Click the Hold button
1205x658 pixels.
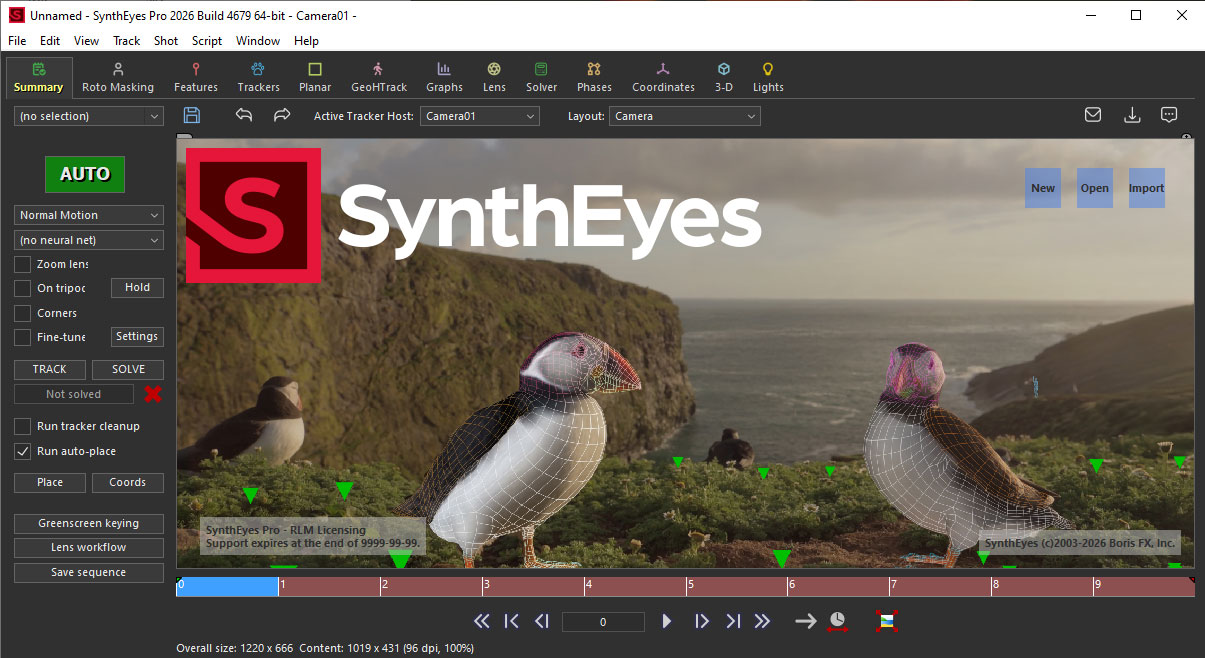pyautogui.click(x=137, y=288)
